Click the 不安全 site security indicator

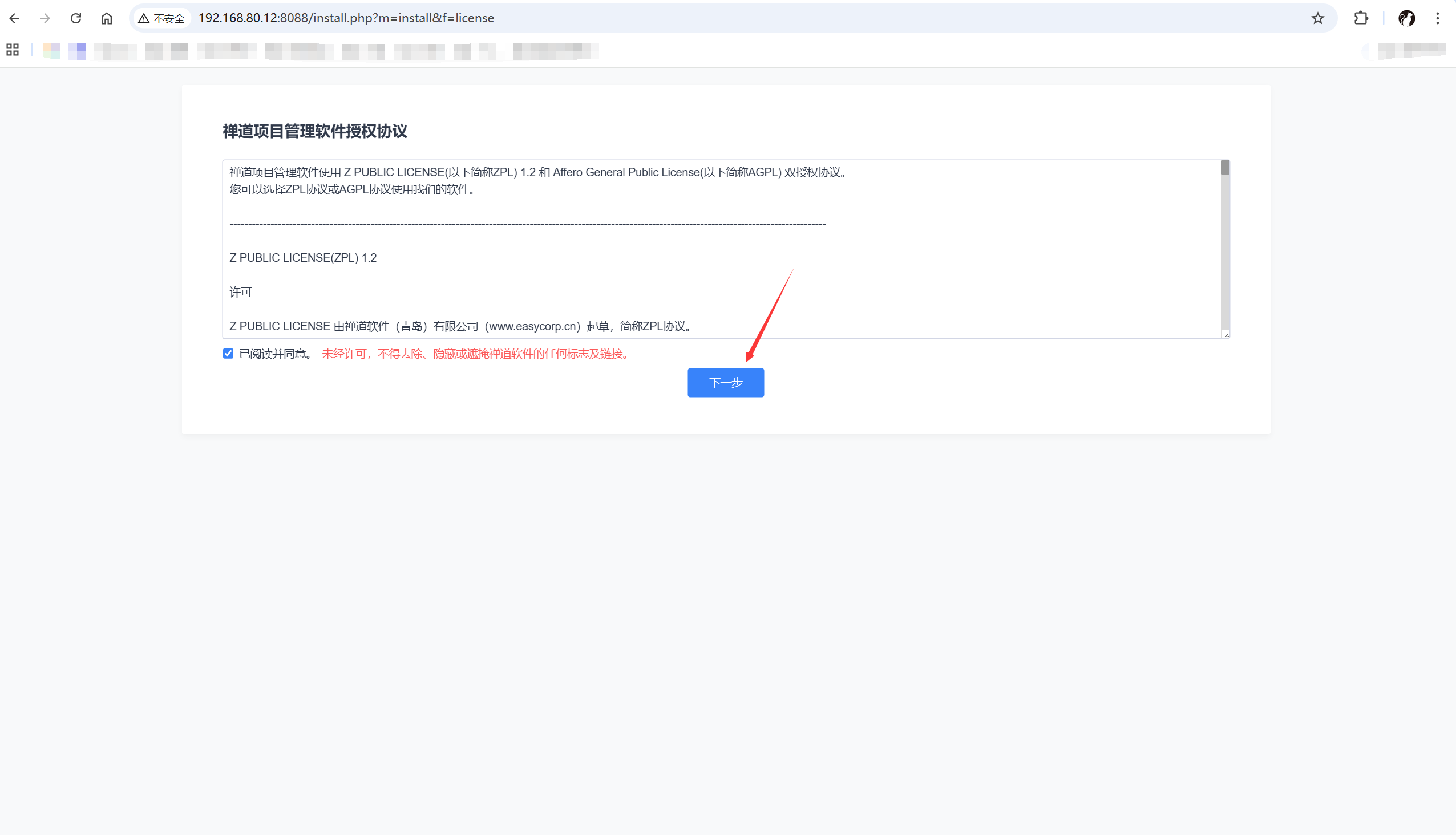tap(162, 18)
